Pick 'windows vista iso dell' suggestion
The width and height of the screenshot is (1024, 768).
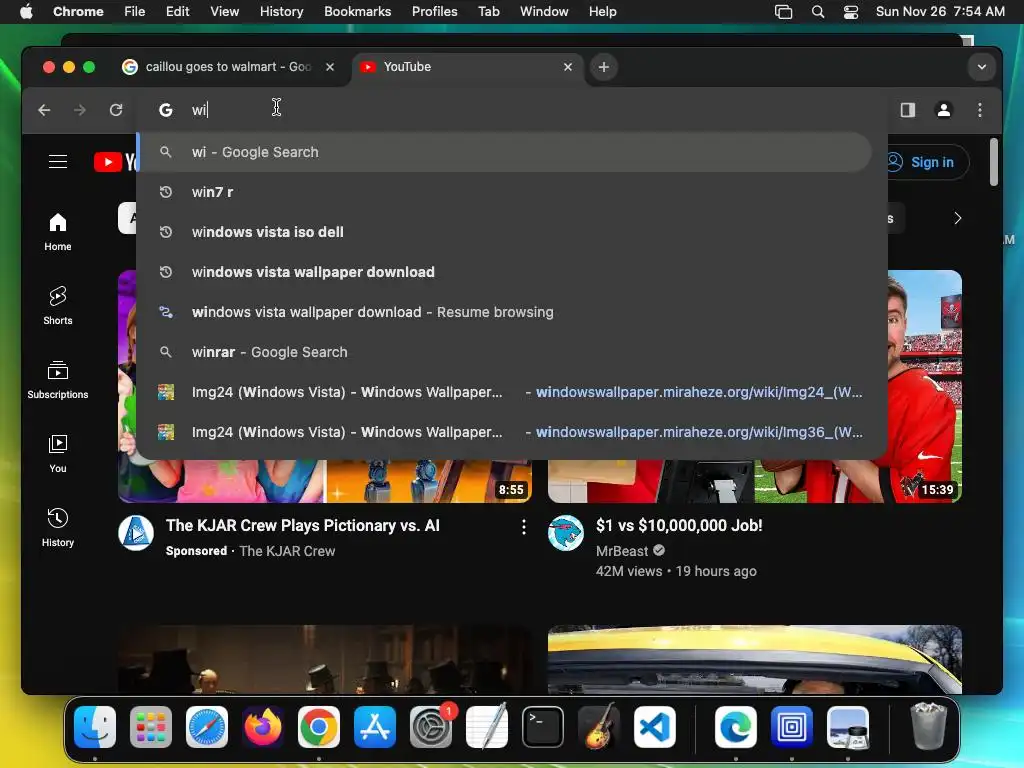(x=504, y=232)
